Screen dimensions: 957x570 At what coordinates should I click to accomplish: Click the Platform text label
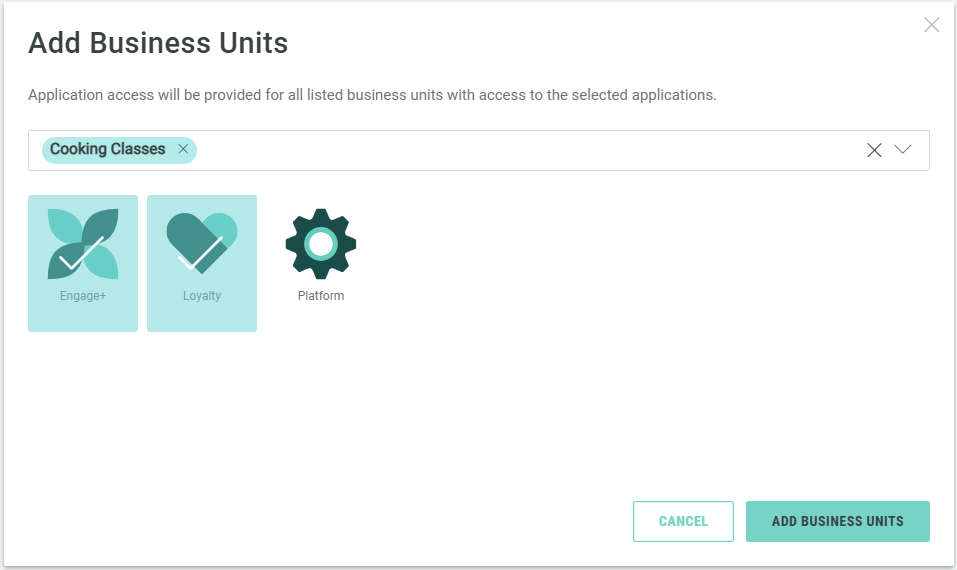coord(321,296)
